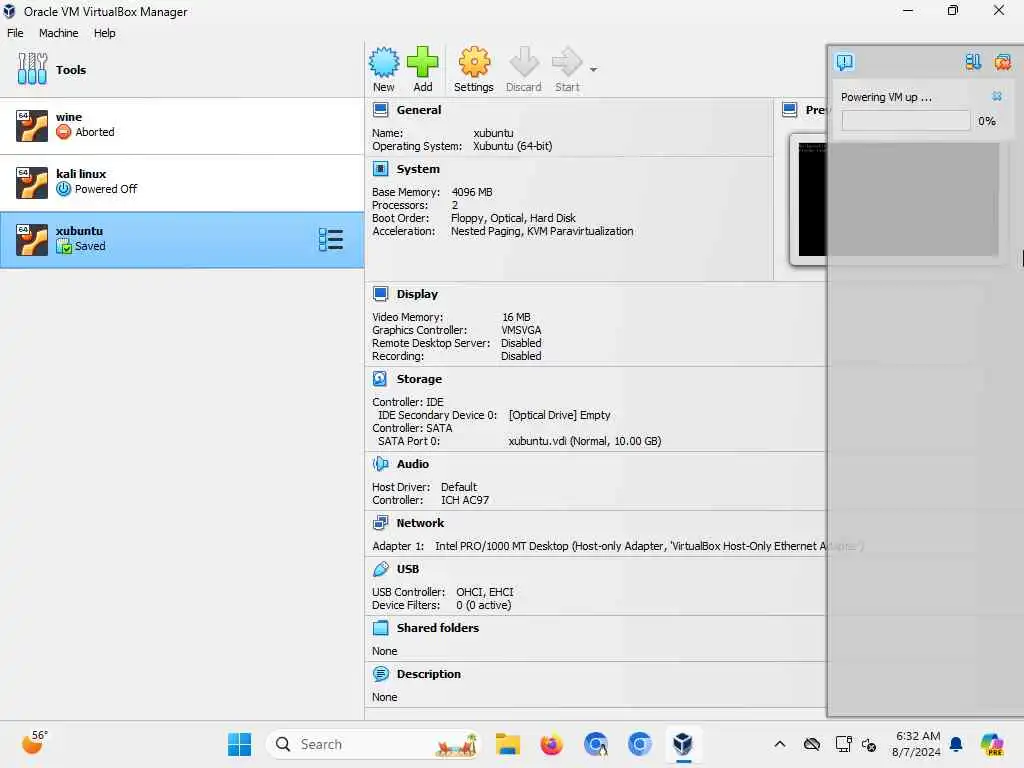This screenshot has width=1024, height=768.
Task: Open File Explorer from taskbar
Action: [507, 744]
